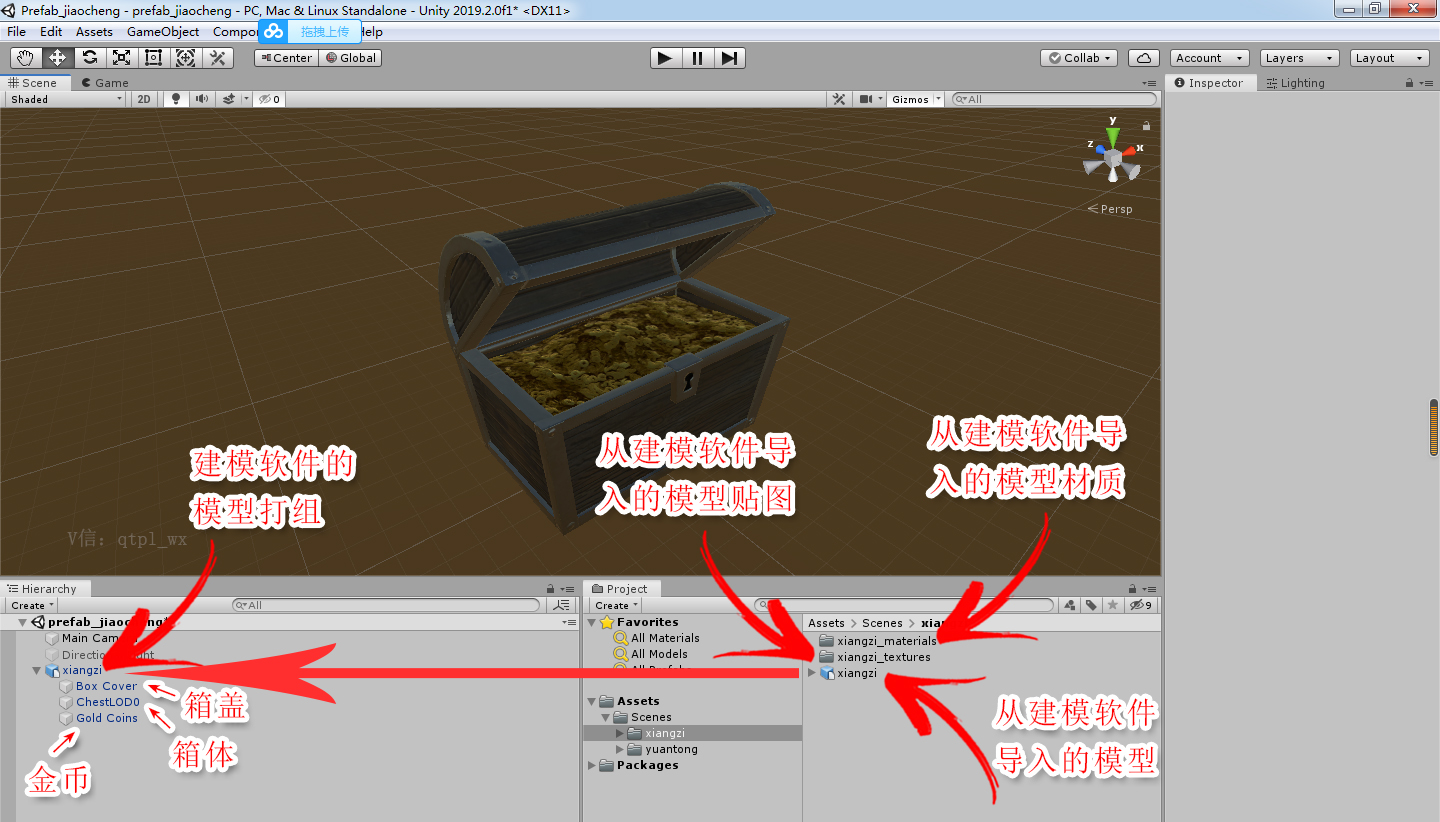Toggle hidden objects visibility counter
This screenshot has height=822, width=1440.
click(269, 99)
